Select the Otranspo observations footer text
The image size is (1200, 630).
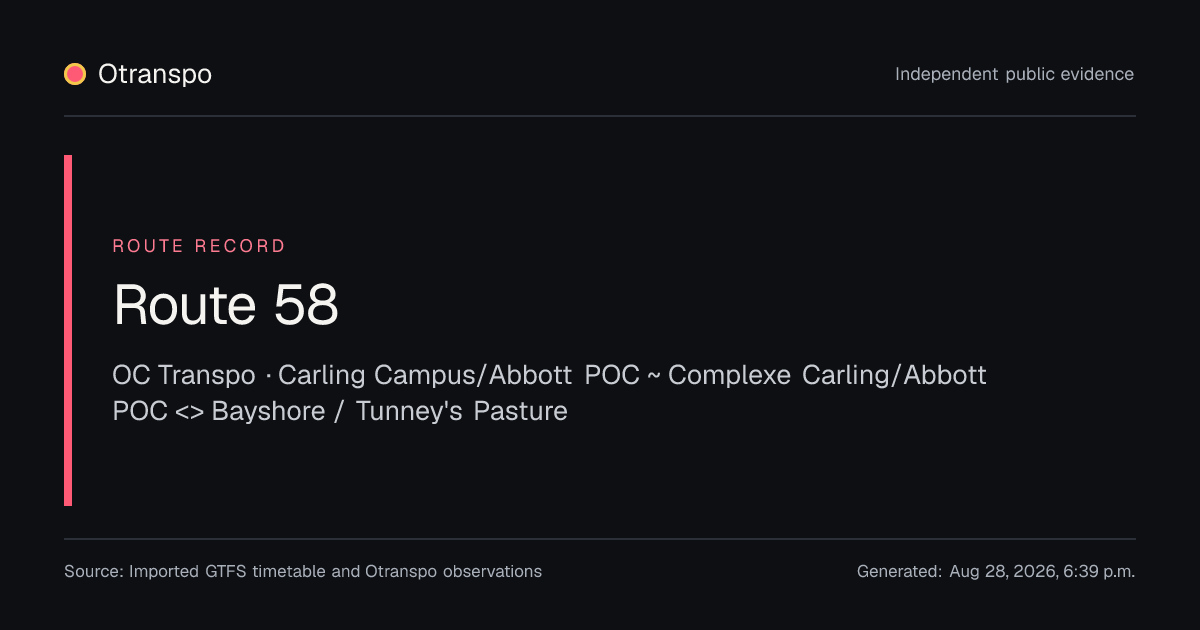[453, 572]
